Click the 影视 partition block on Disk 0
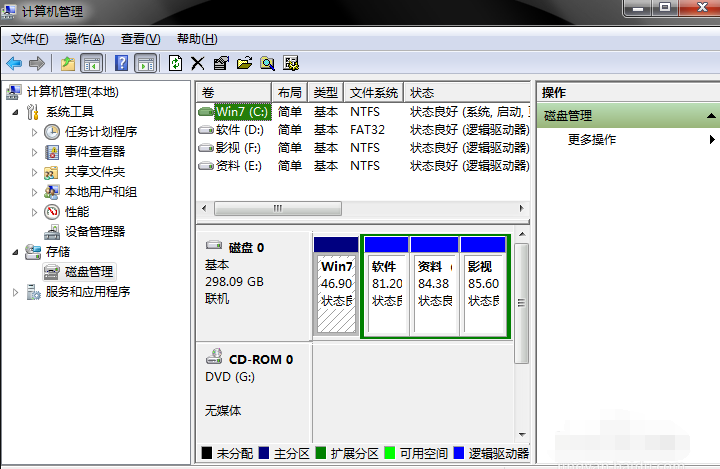This screenshot has width=720, height=469. pyautogui.click(x=482, y=285)
